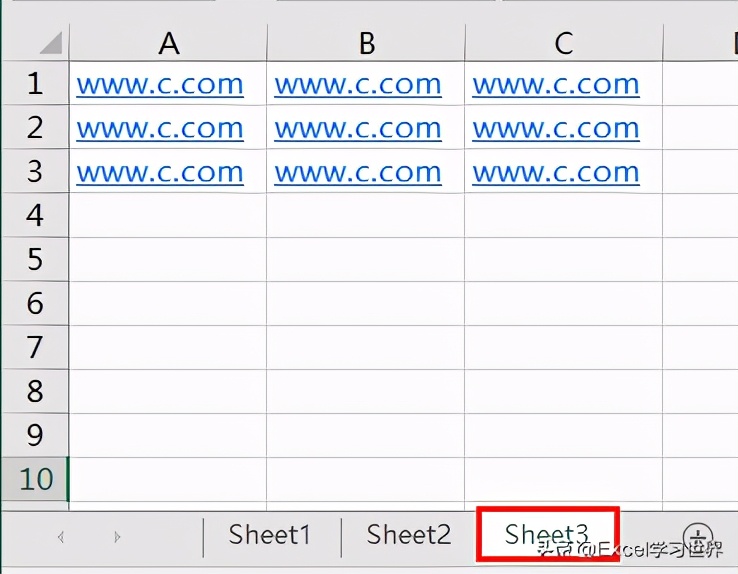Viewport: 738px width, 574px height.
Task: Select column A by its header
Action: [x=168, y=43]
